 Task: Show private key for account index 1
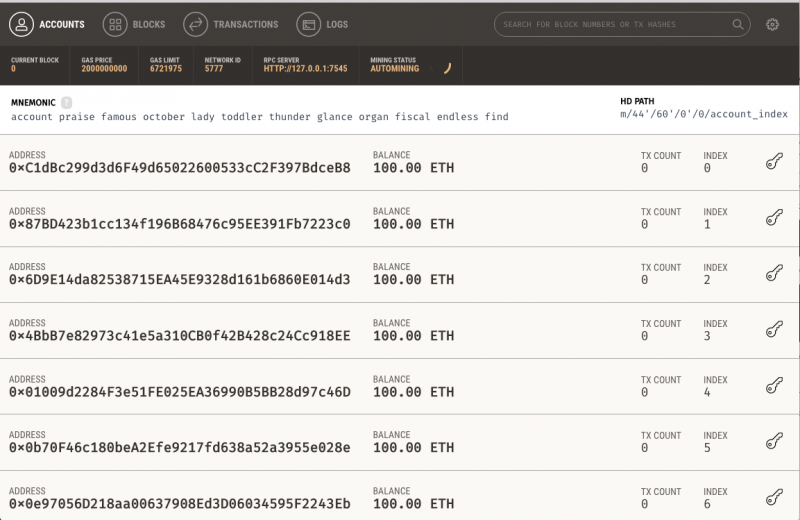click(773, 217)
